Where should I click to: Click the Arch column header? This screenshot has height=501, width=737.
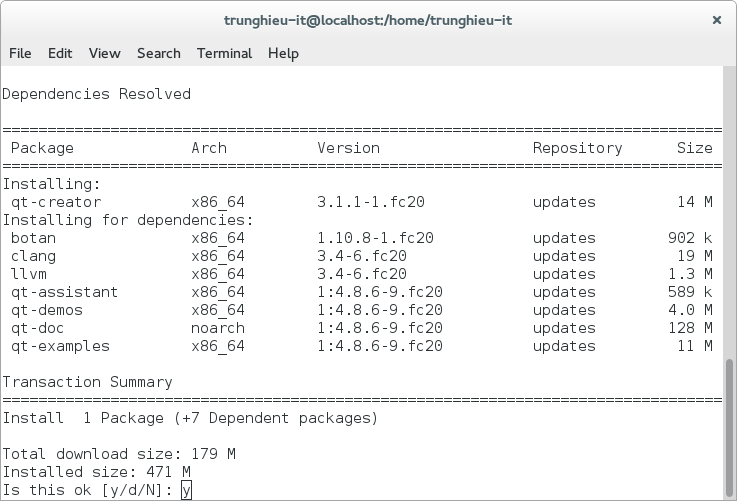[209, 148]
